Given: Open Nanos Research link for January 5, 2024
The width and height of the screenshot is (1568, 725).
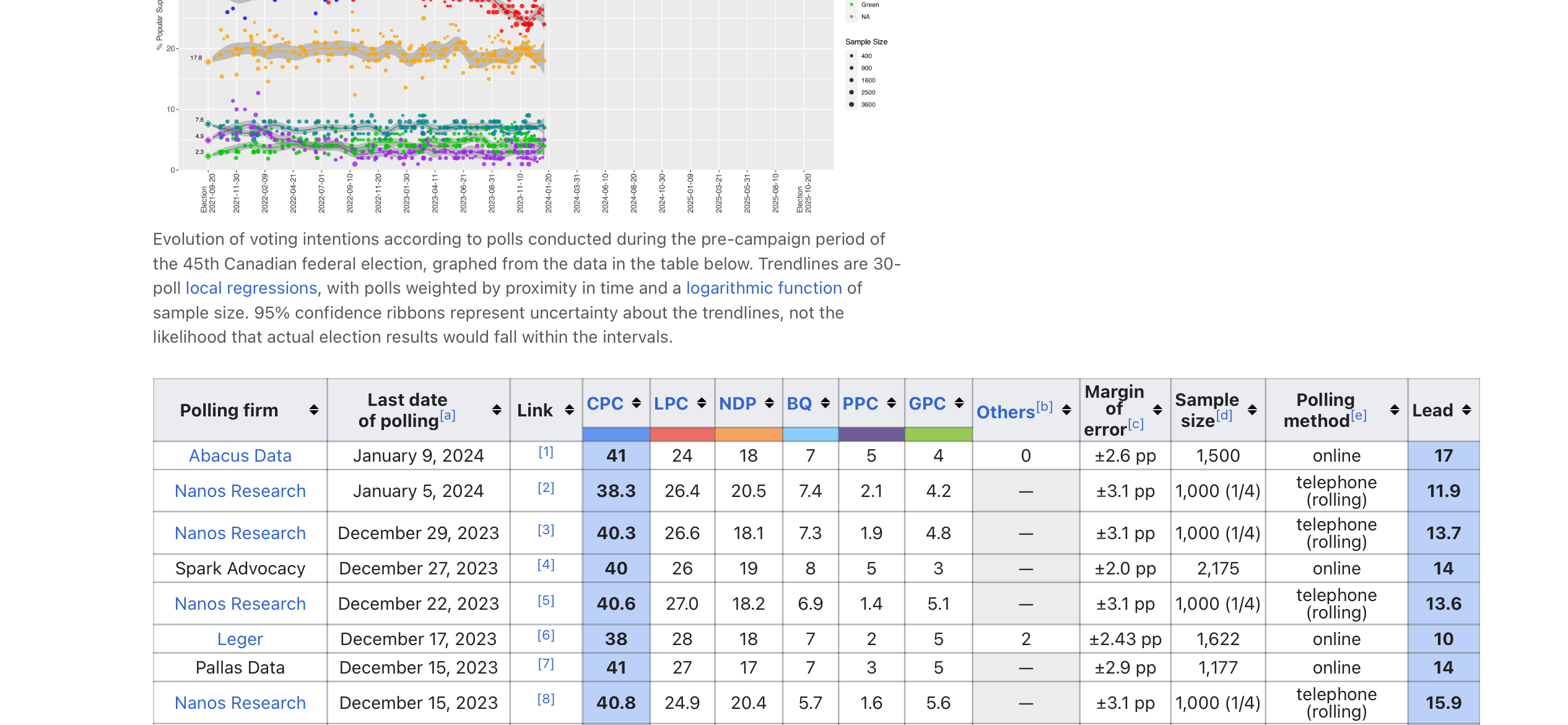Looking at the screenshot, I should tap(240, 491).
